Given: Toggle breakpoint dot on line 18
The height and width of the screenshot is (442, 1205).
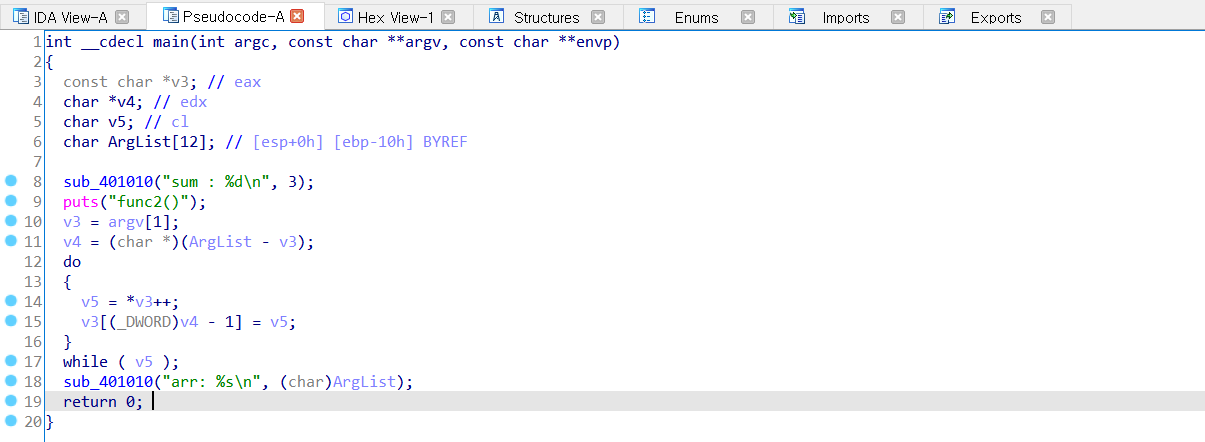Looking at the screenshot, I should click(11, 381).
